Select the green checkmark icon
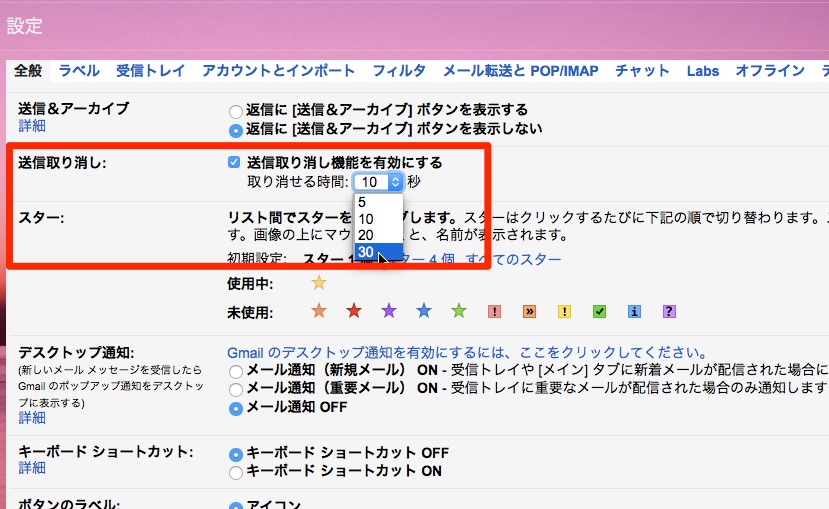The image size is (829, 509). tap(599, 311)
